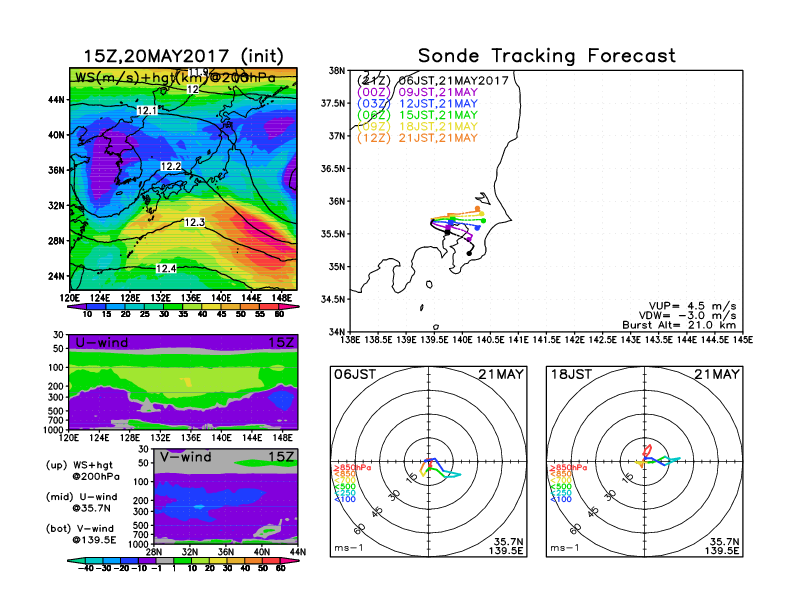The width and height of the screenshot is (792, 612).
Task: Click the "≥850hPa" legend entry in 06JST hodograph
Action: coord(353,468)
